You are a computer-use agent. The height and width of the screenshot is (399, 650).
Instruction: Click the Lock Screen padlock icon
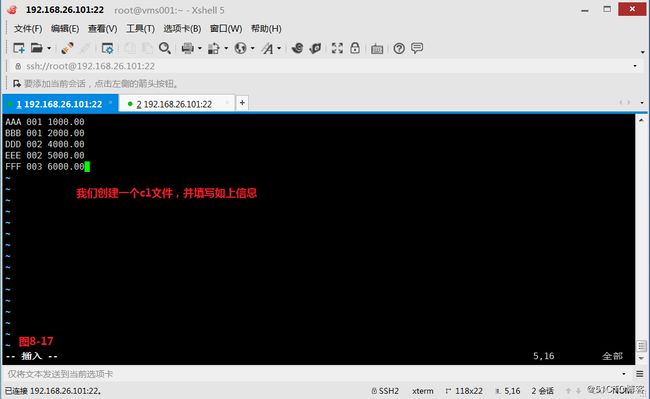tap(355, 48)
